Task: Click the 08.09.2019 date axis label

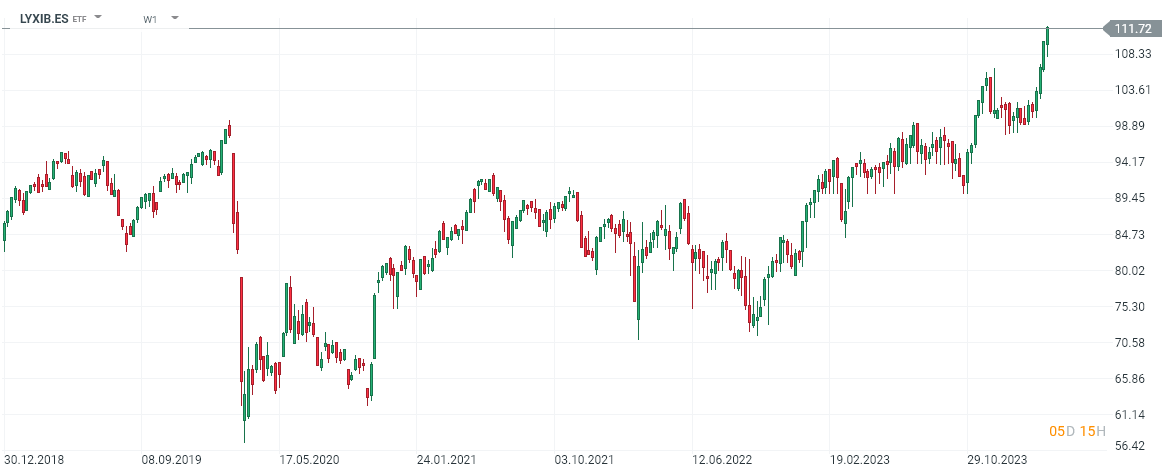Action: point(171,461)
